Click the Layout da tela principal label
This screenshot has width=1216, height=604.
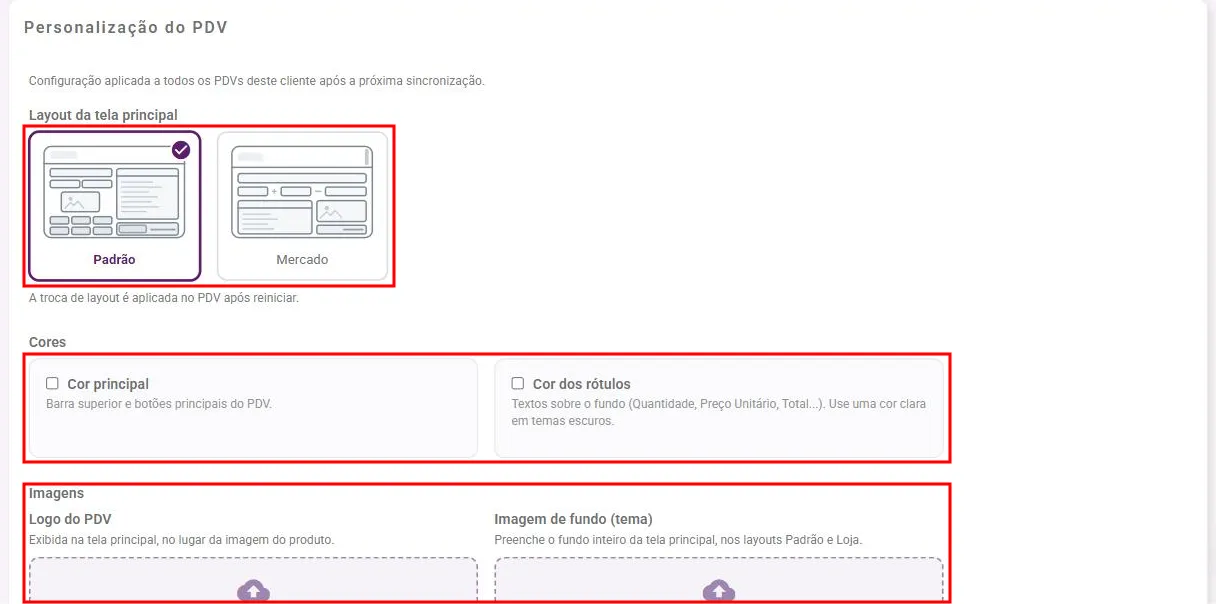pyautogui.click(x=103, y=115)
